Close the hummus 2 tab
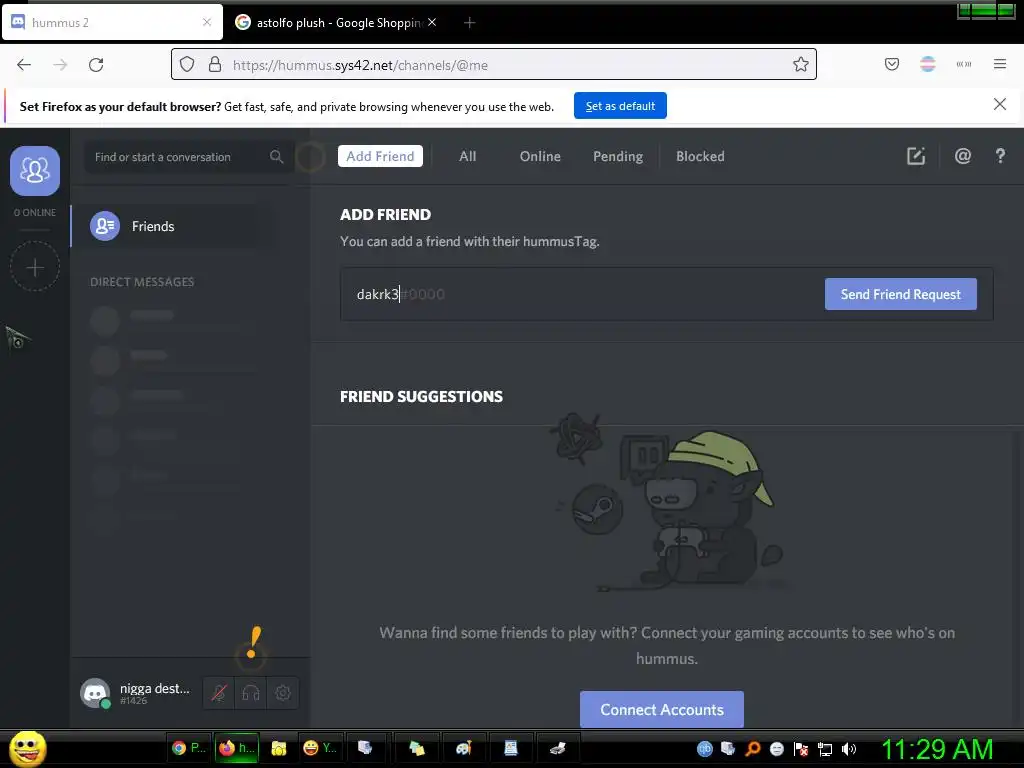The image size is (1024, 768). pyautogui.click(x=207, y=22)
